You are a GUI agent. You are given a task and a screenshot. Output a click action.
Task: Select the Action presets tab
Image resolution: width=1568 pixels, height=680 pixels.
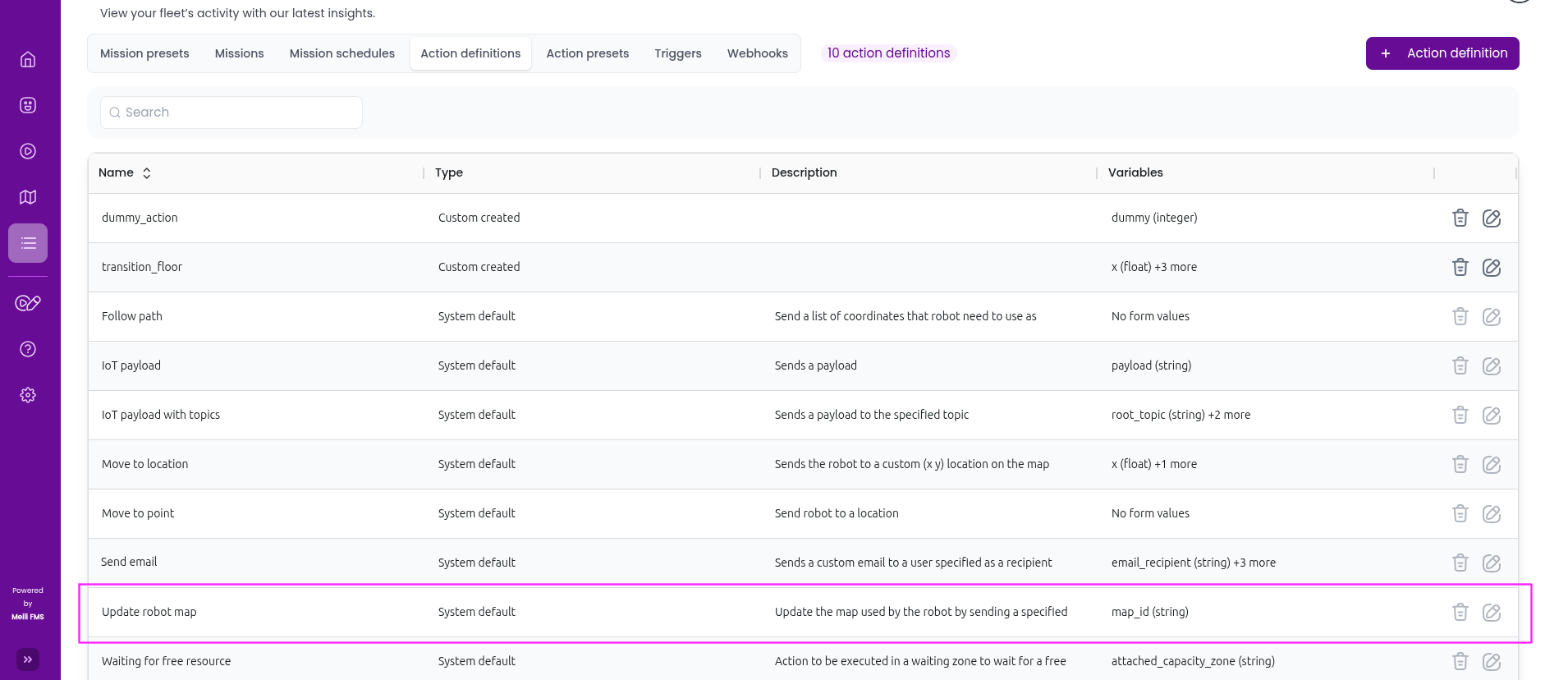[587, 53]
